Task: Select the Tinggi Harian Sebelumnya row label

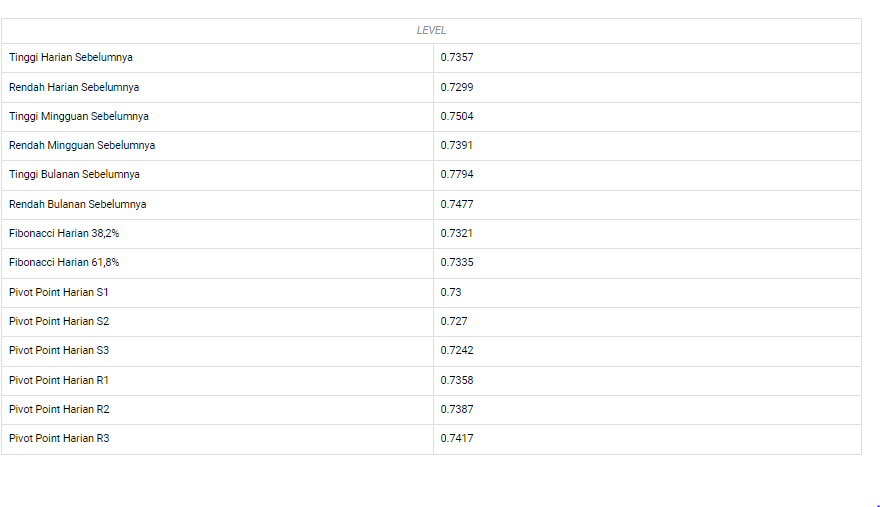Action: pyautogui.click(x=71, y=58)
